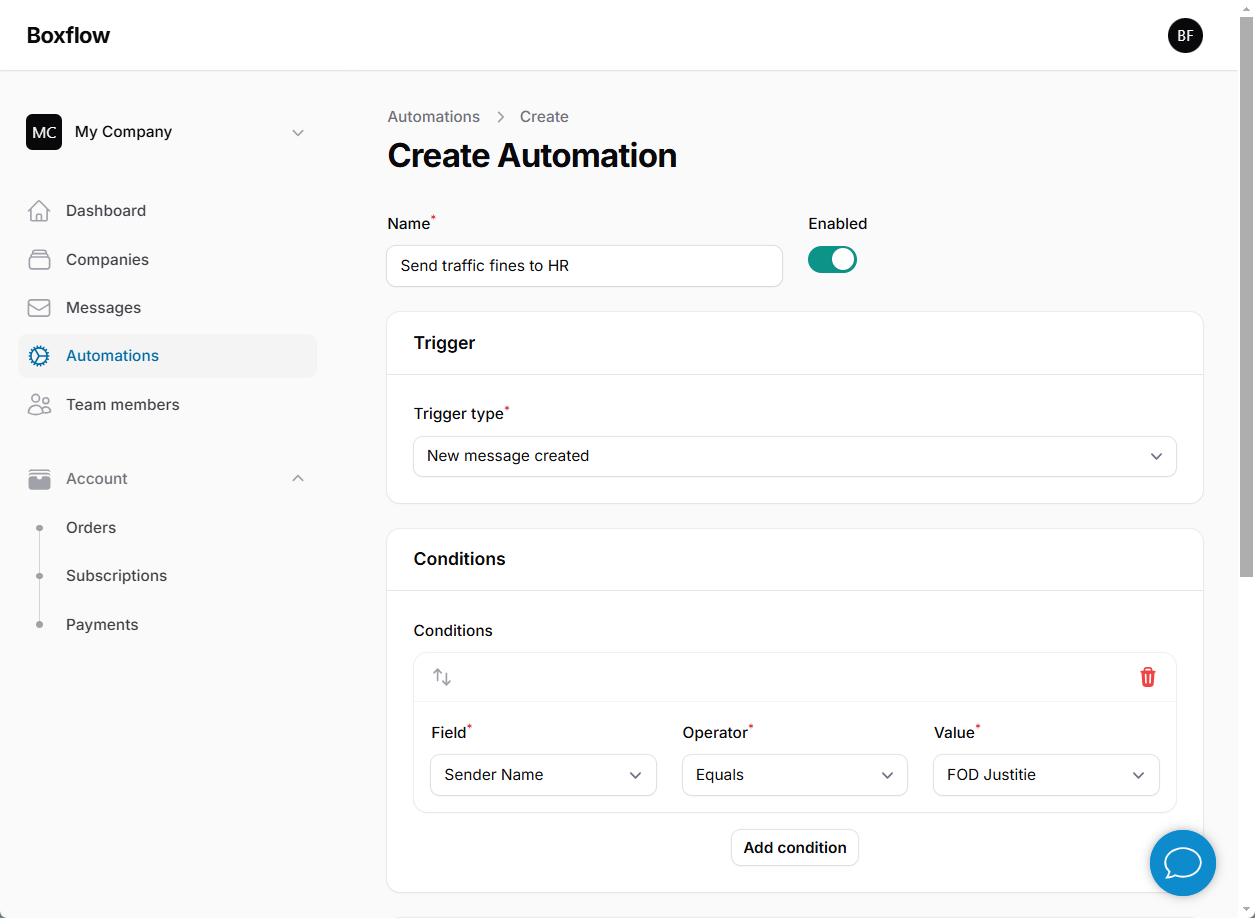
Task: Click the BF user avatar
Action: coord(1185,35)
